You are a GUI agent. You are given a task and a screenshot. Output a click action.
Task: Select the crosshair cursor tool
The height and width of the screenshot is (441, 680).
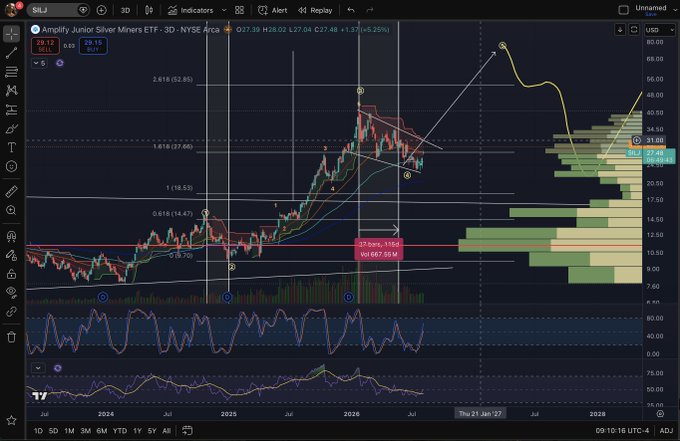point(12,34)
